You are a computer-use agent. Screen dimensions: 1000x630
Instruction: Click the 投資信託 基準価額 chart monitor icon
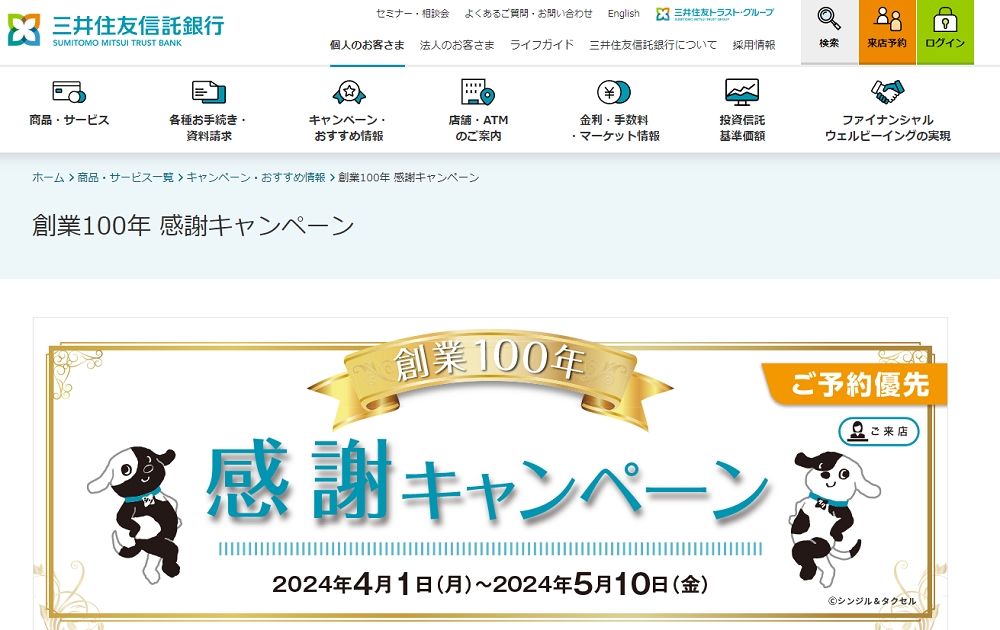point(742,92)
